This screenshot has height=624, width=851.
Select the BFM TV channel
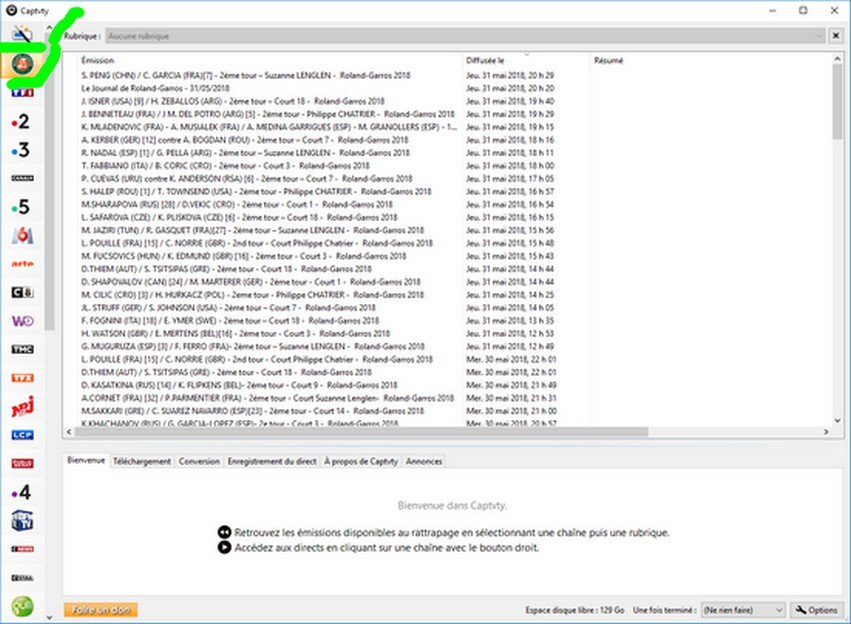(x=22, y=521)
